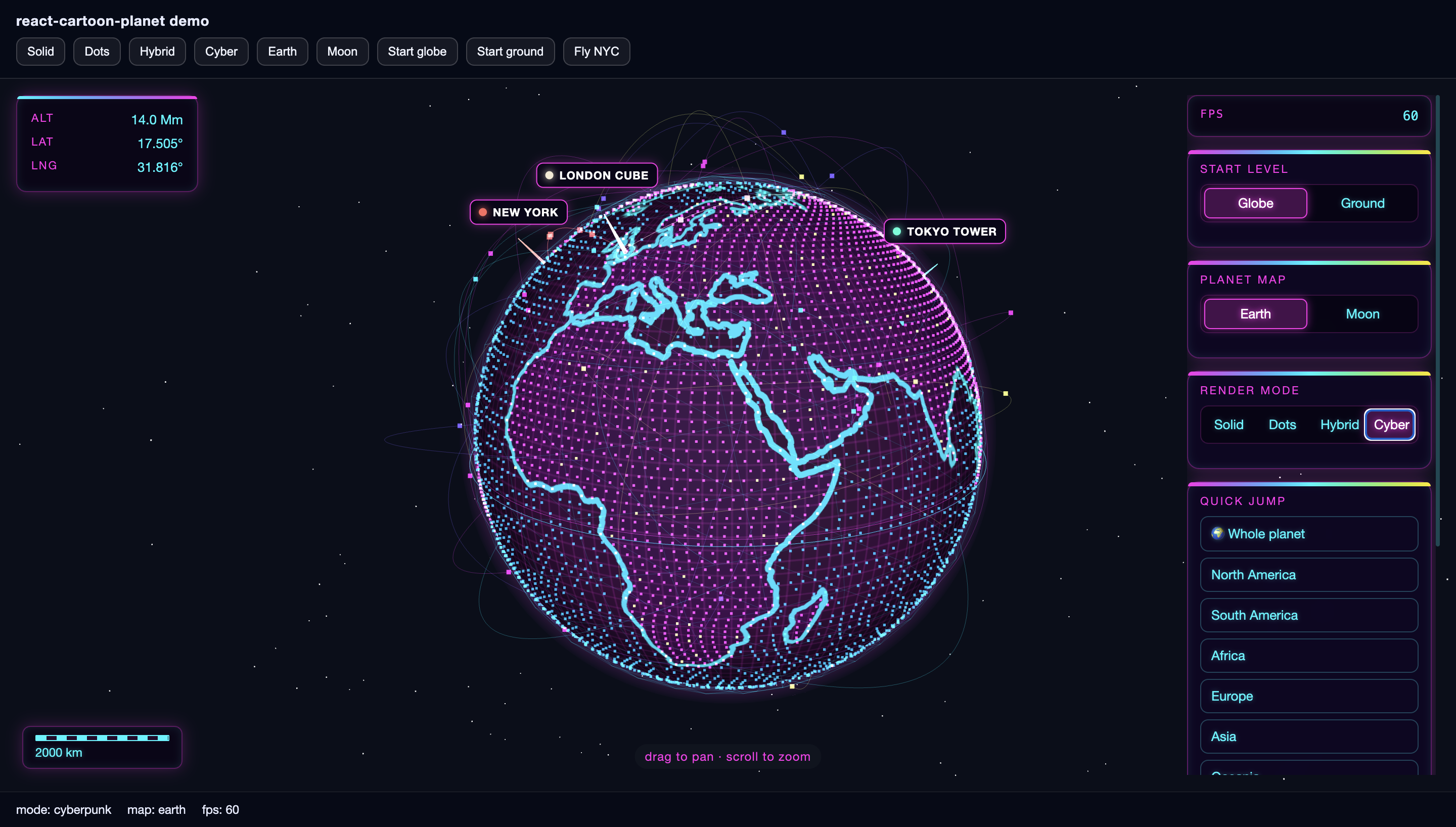Image resolution: width=1456 pixels, height=827 pixels.
Task: Click the Moon button in top toolbar
Action: (x=342, y=52)
